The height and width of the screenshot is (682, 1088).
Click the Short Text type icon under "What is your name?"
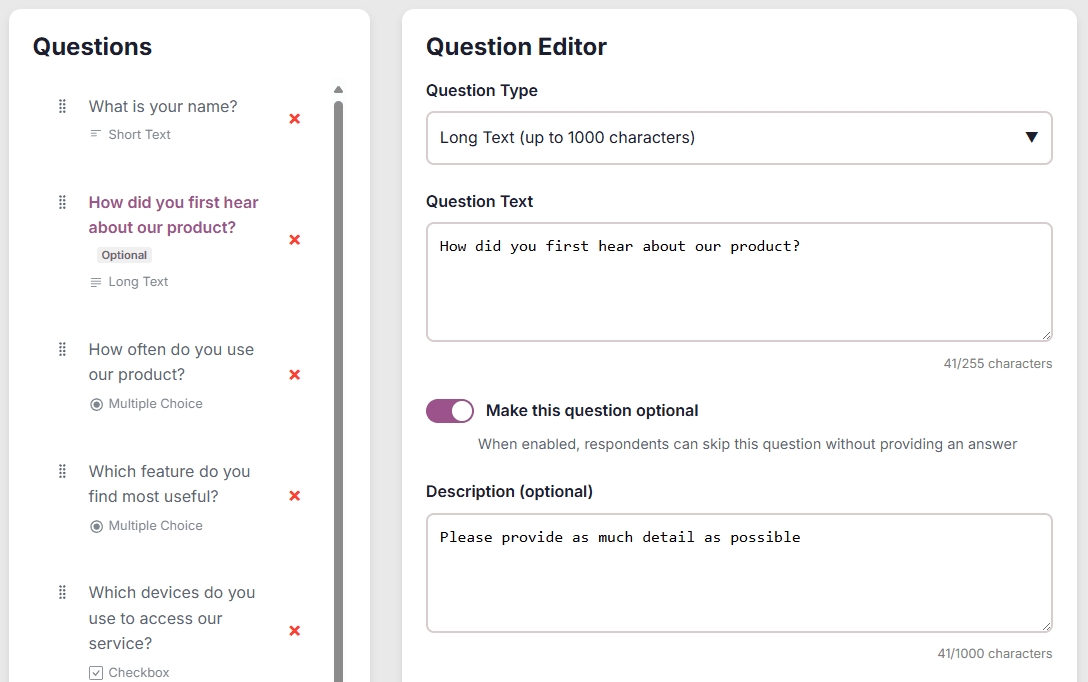coord(93,134)
